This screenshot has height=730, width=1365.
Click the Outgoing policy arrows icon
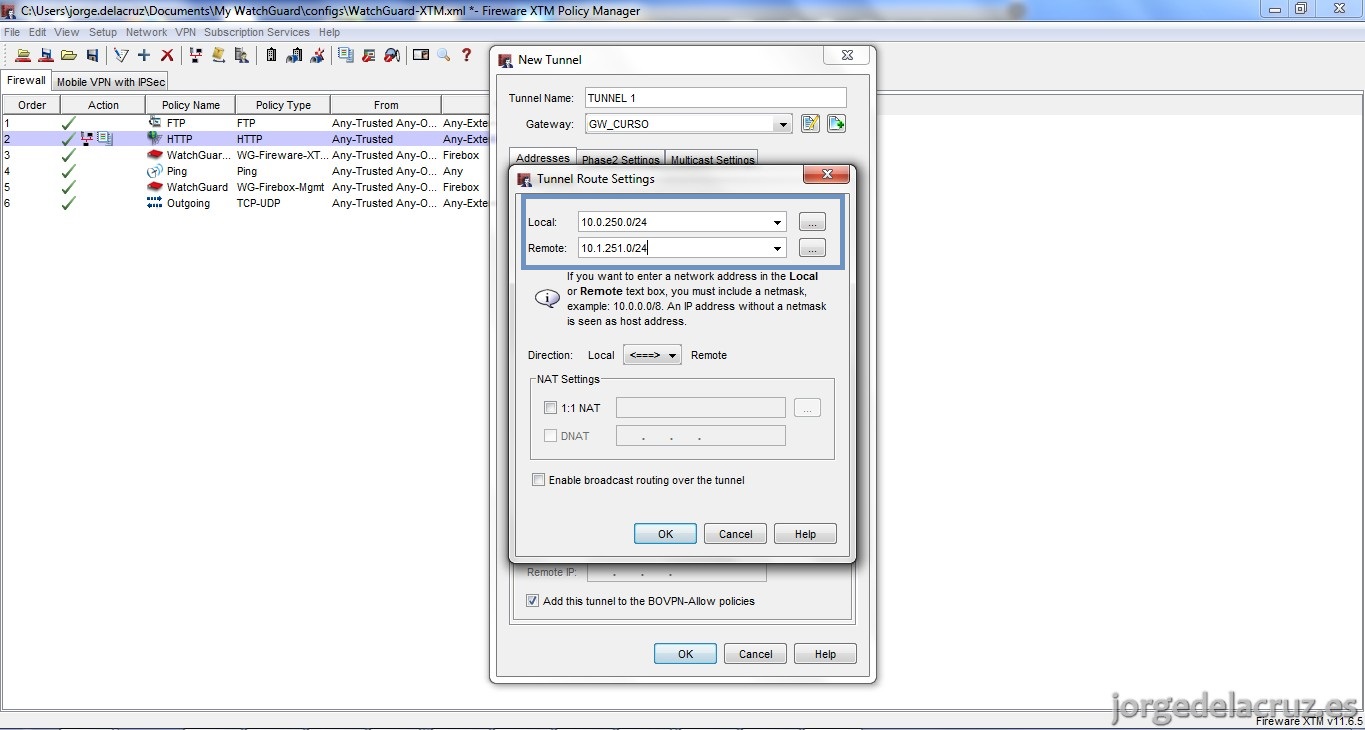154,203
